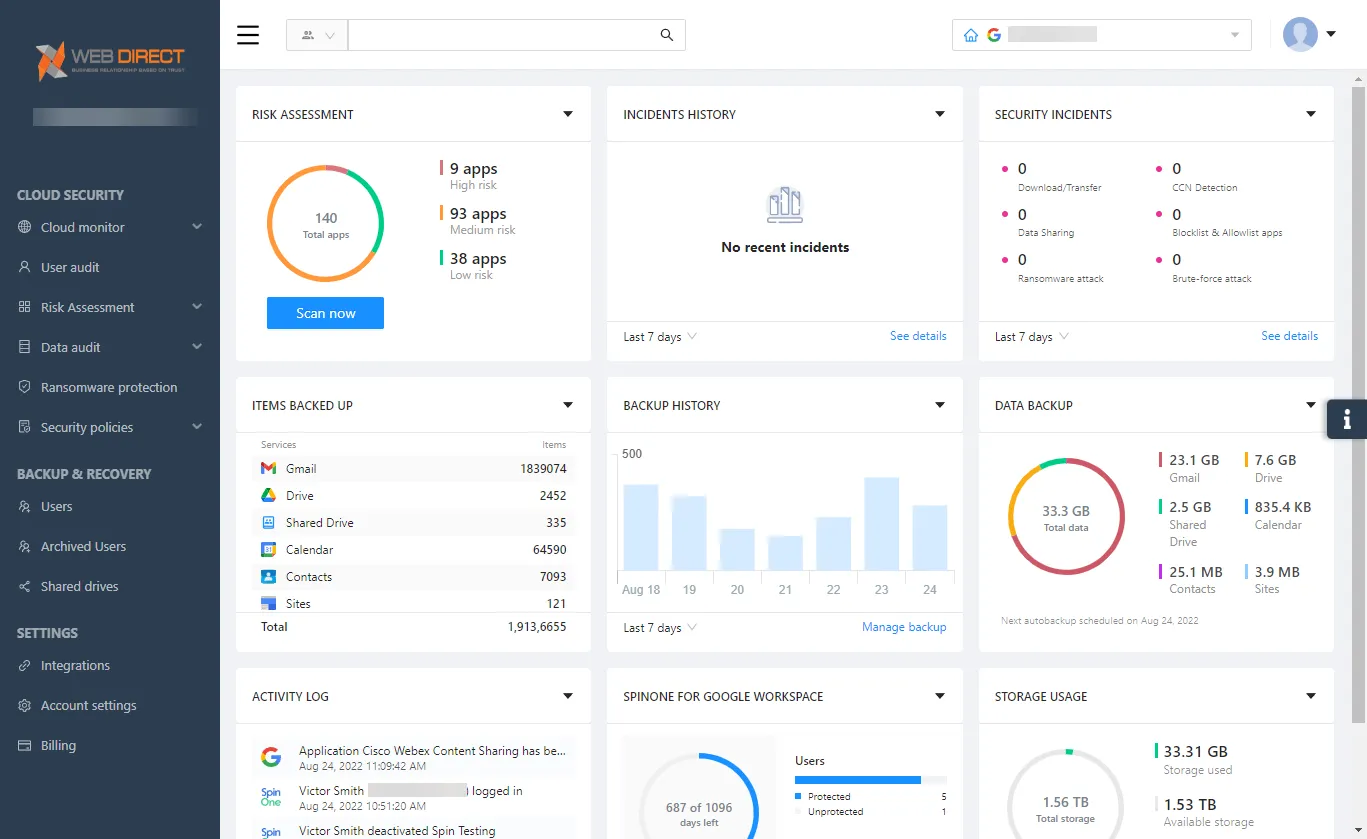Click the Archived Users icon
1367x839 pixels.
pos(25,546)
